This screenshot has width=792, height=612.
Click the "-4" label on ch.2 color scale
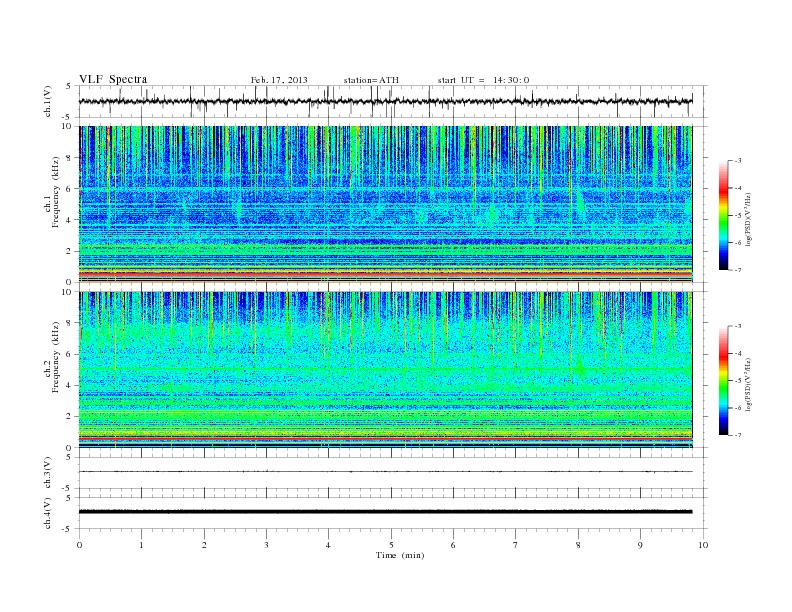[x=738, y=353]
